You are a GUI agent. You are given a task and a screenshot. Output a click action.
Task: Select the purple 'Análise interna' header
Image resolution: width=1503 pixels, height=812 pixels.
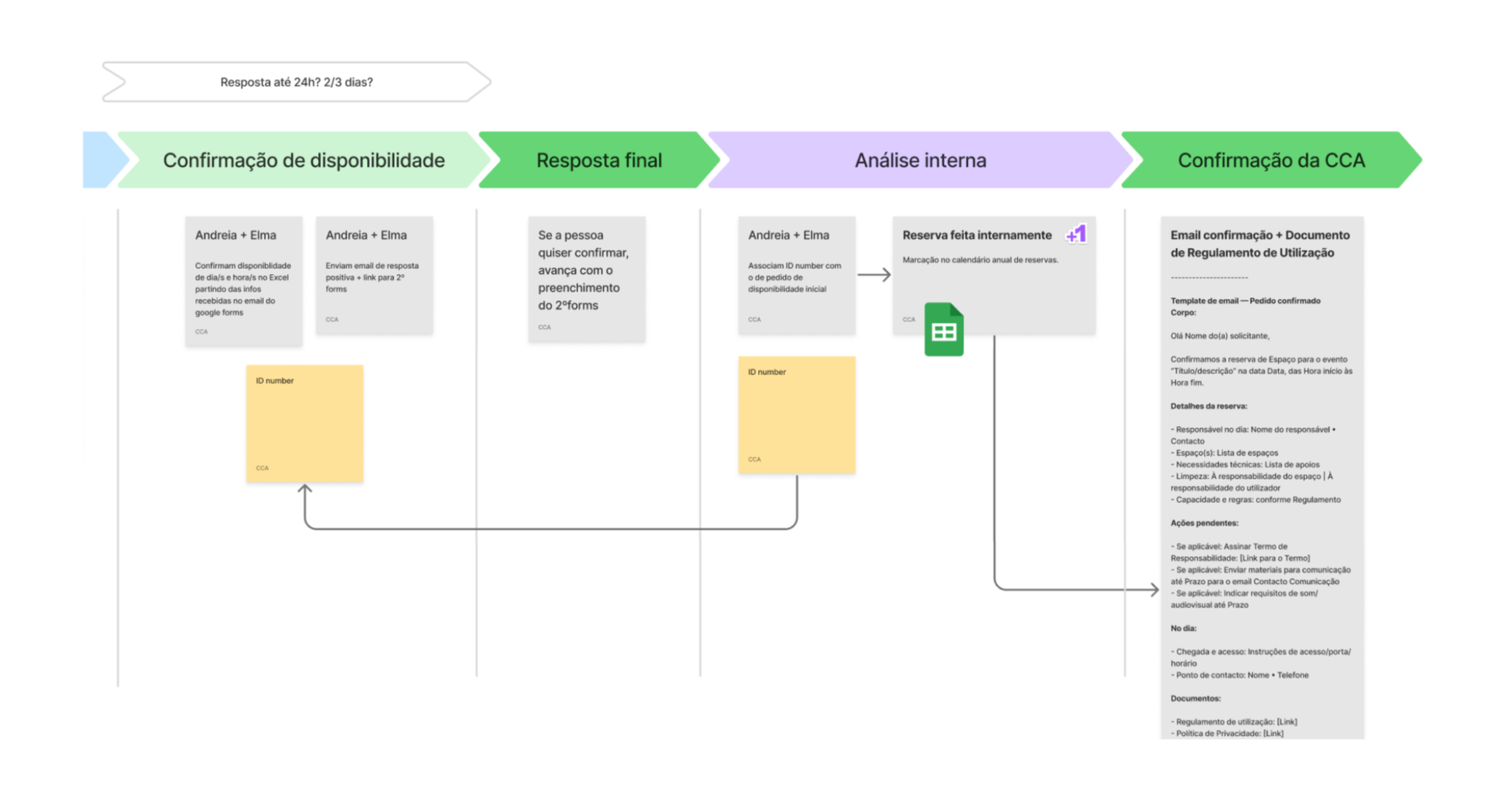click(x=920, y=160)
